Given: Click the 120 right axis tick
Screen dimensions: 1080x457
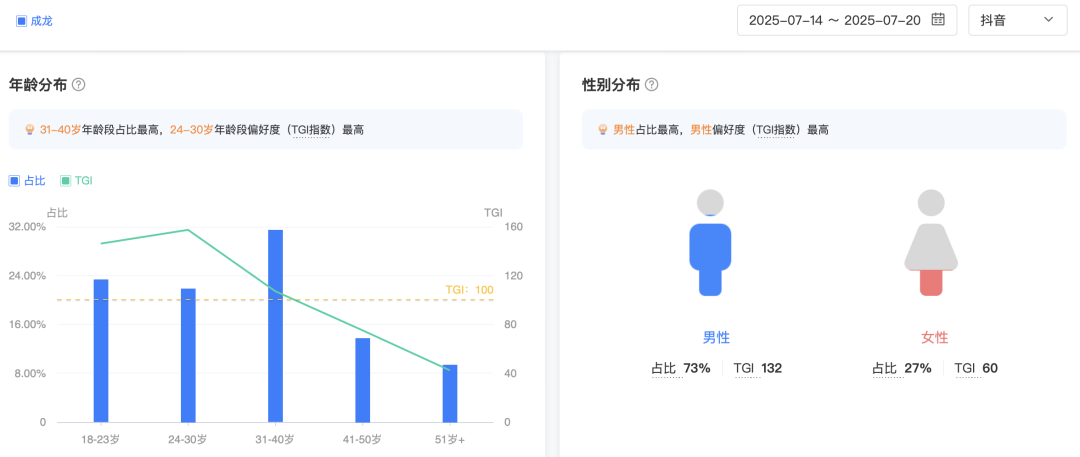Looking at the screenshot, I should [514, 276].
